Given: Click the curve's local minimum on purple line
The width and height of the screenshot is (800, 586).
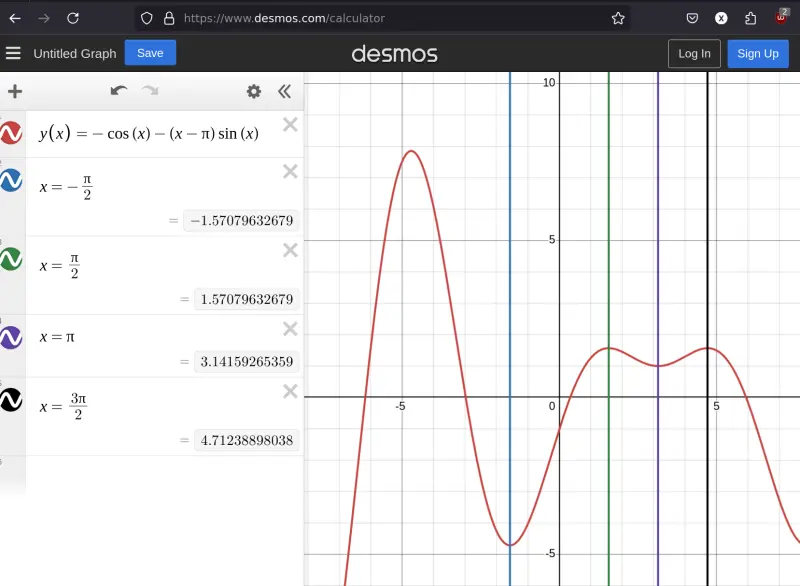Looking at the screenshot, I should coord(658,366).
